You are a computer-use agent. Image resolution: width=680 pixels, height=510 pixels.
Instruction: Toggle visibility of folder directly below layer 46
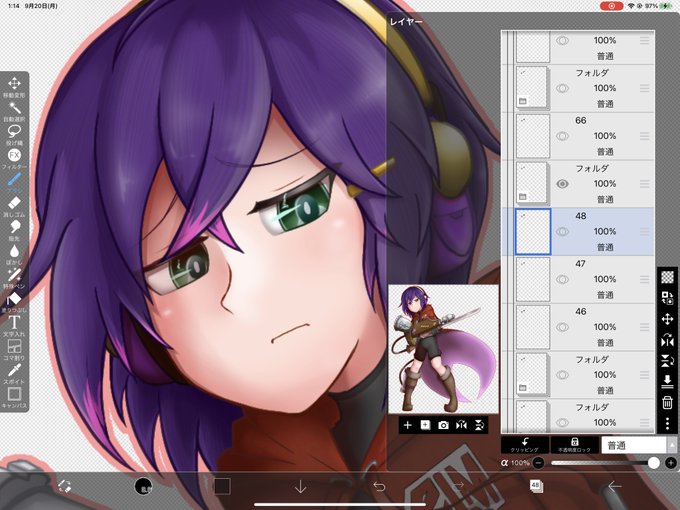(x=562, y=375)
